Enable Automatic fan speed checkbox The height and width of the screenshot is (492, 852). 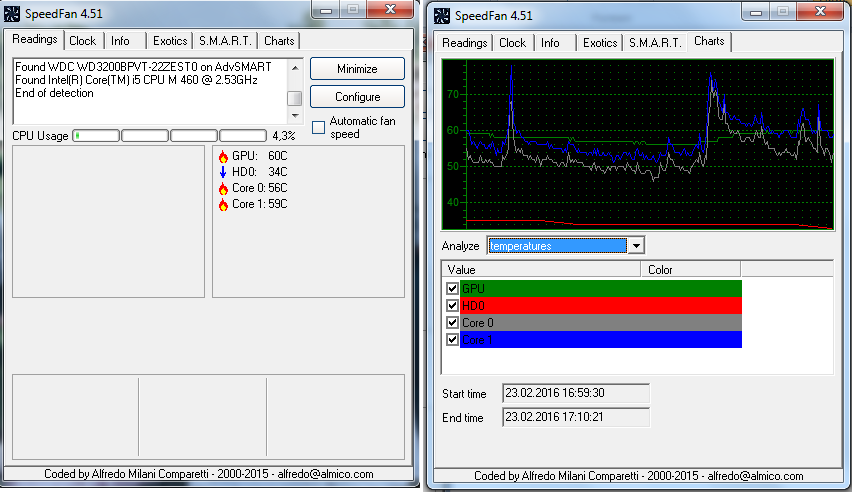(x=318, y=127)
